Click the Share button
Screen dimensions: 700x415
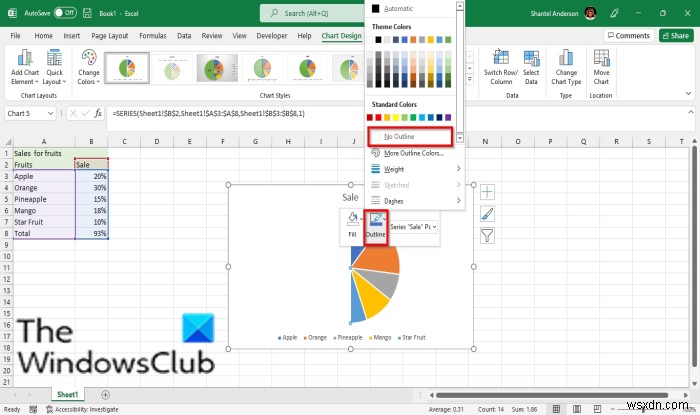(675, 36)
